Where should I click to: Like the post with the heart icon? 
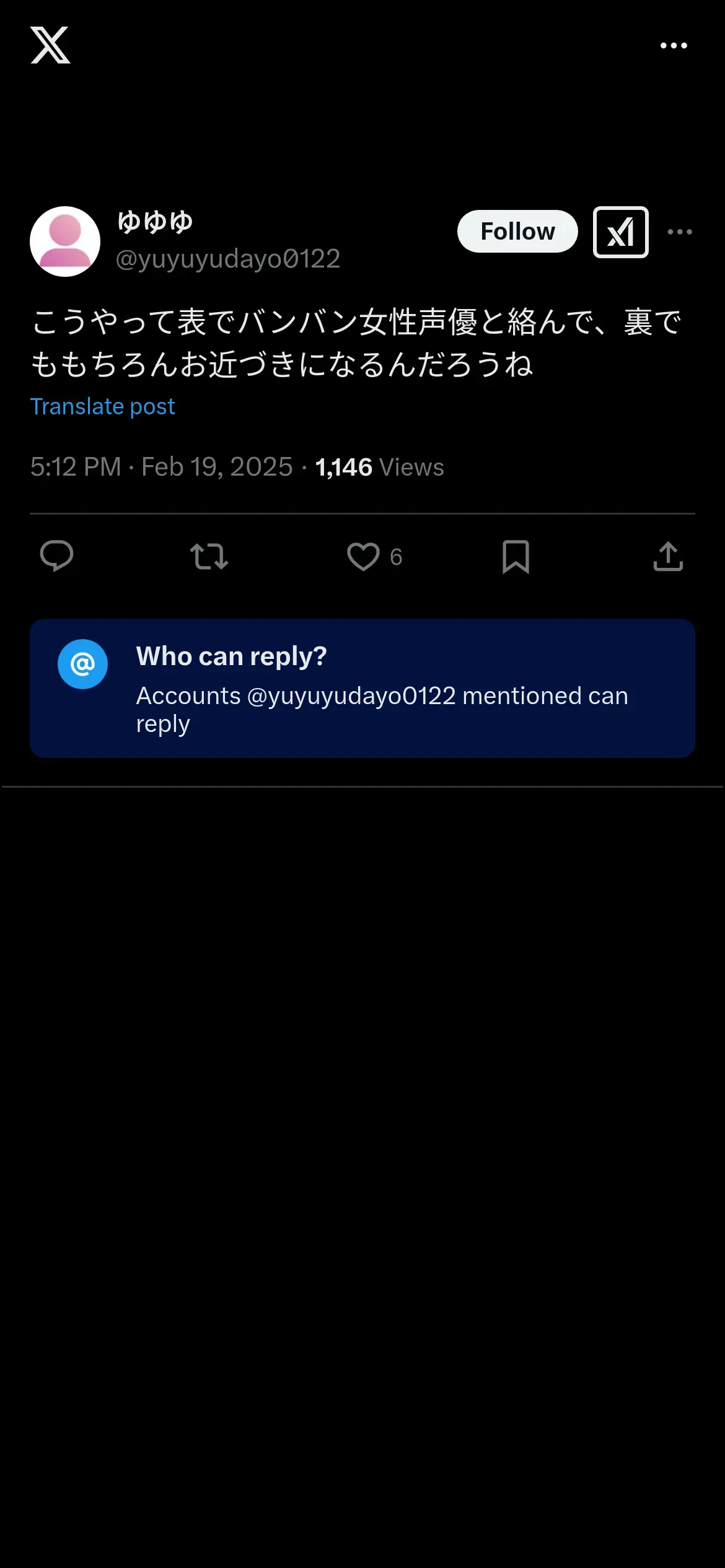[x=363, y=556]
